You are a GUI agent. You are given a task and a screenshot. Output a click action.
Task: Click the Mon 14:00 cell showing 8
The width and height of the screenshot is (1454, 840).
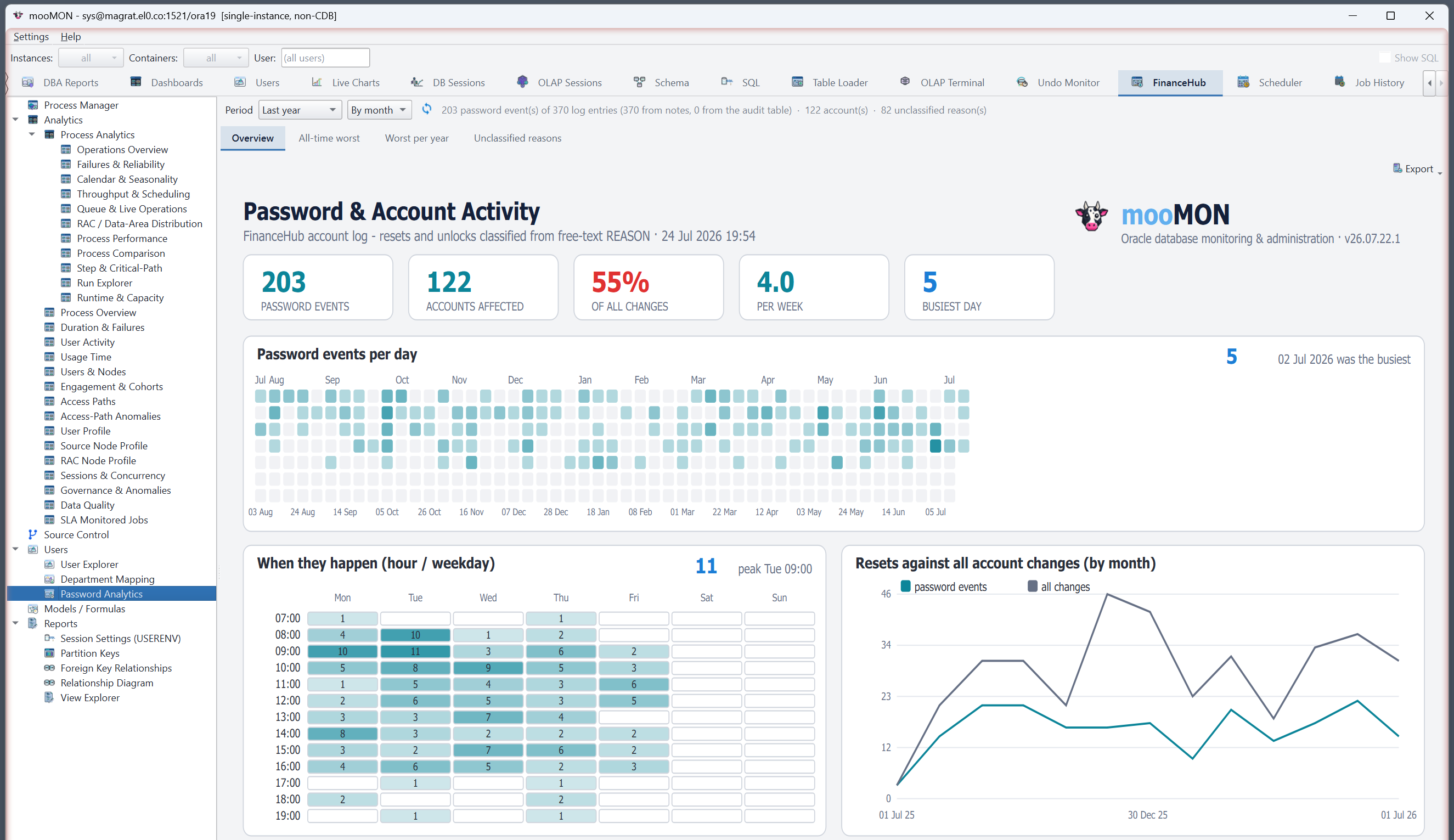[342, 734]
